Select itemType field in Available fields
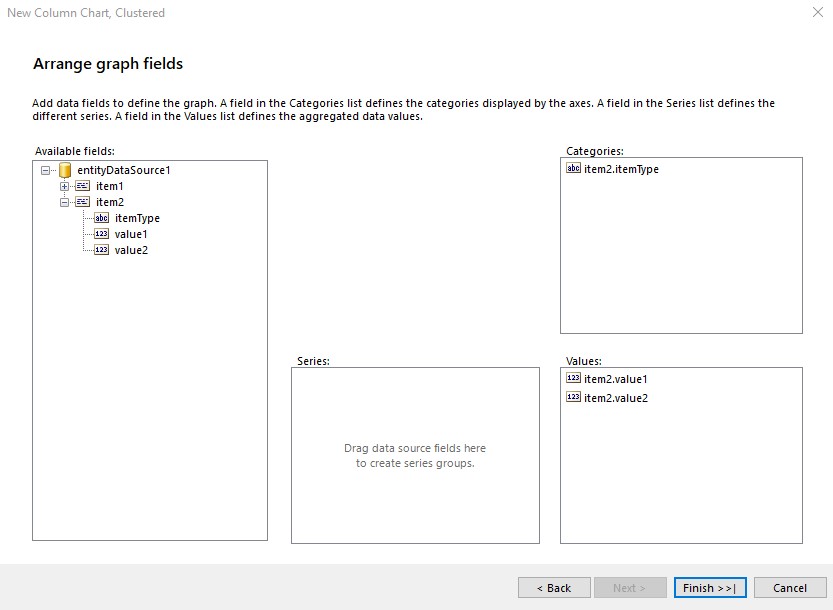This screenshot has height=610, width=833. (x=137, y=218)
